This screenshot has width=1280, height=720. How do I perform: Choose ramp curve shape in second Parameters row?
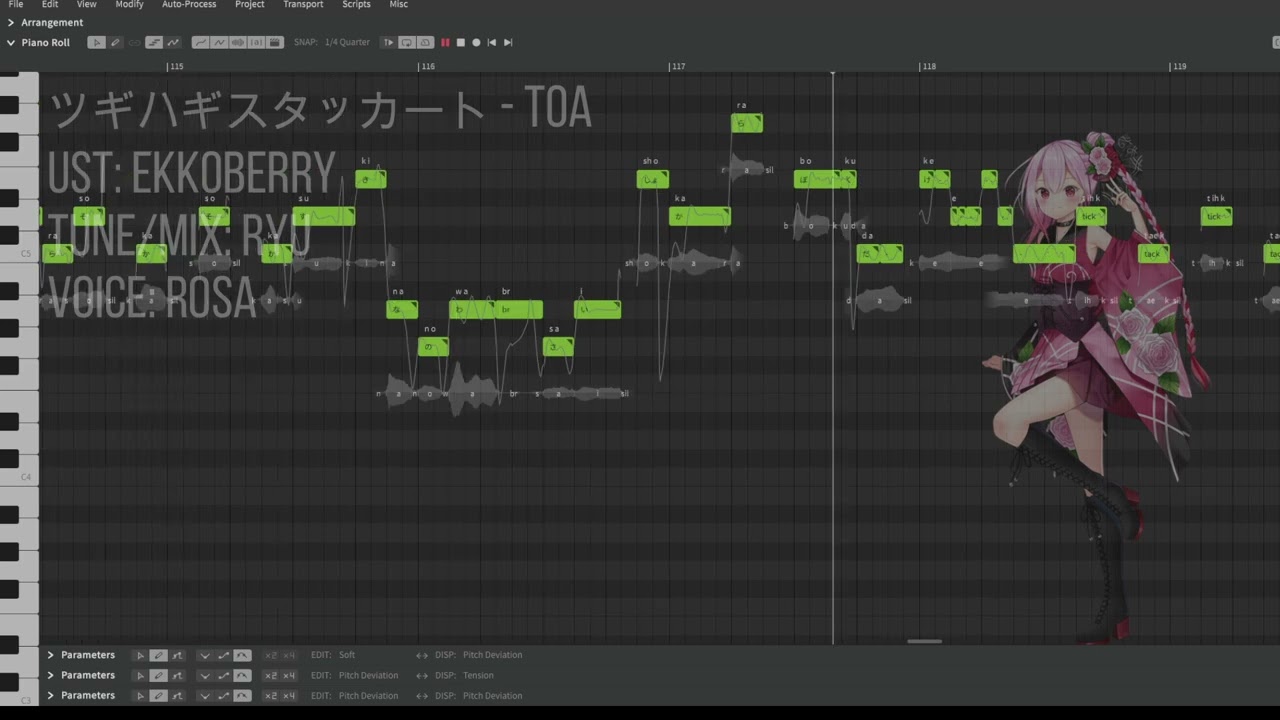point(223,675)
